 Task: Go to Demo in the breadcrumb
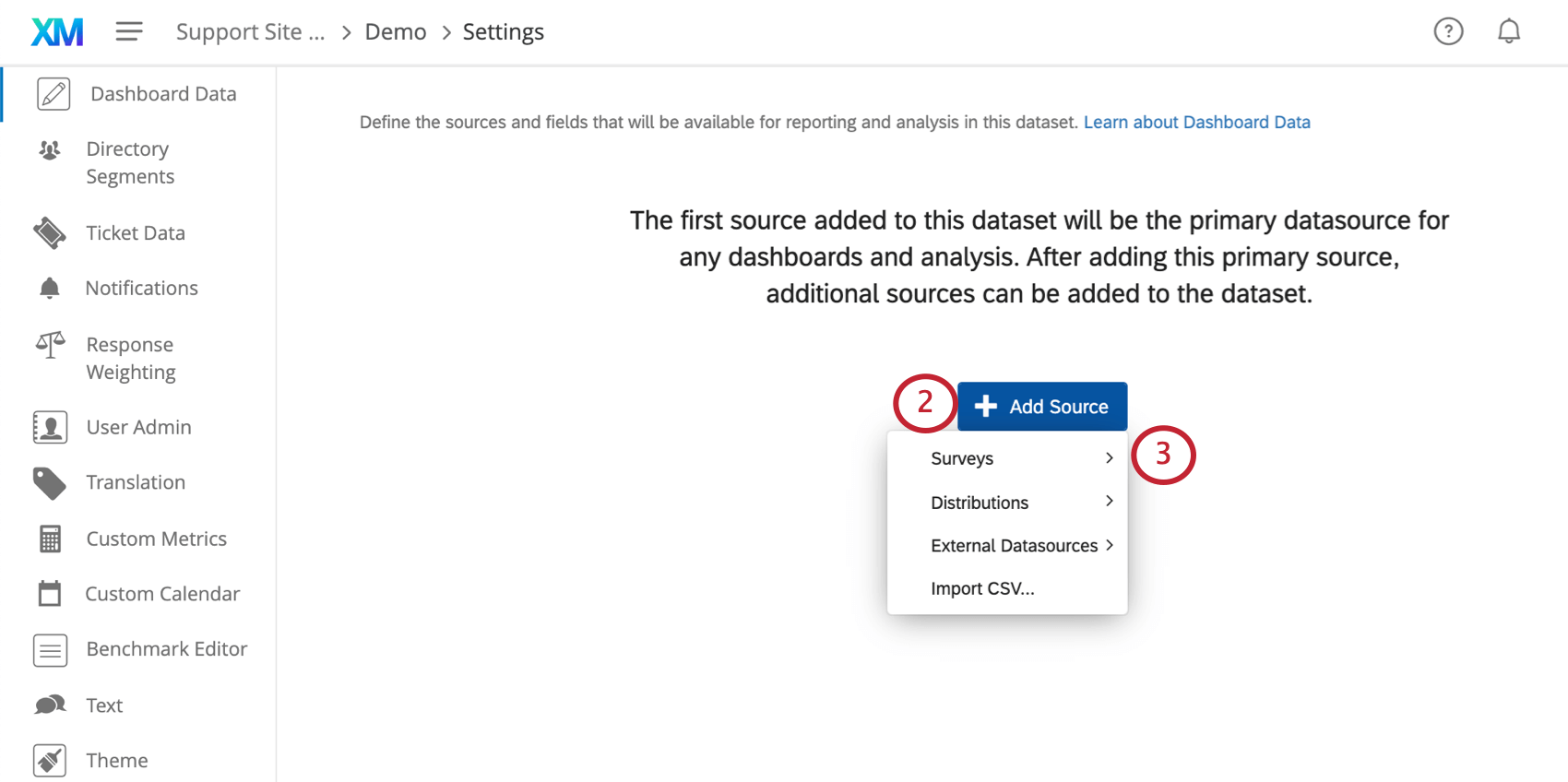(396, 32)
